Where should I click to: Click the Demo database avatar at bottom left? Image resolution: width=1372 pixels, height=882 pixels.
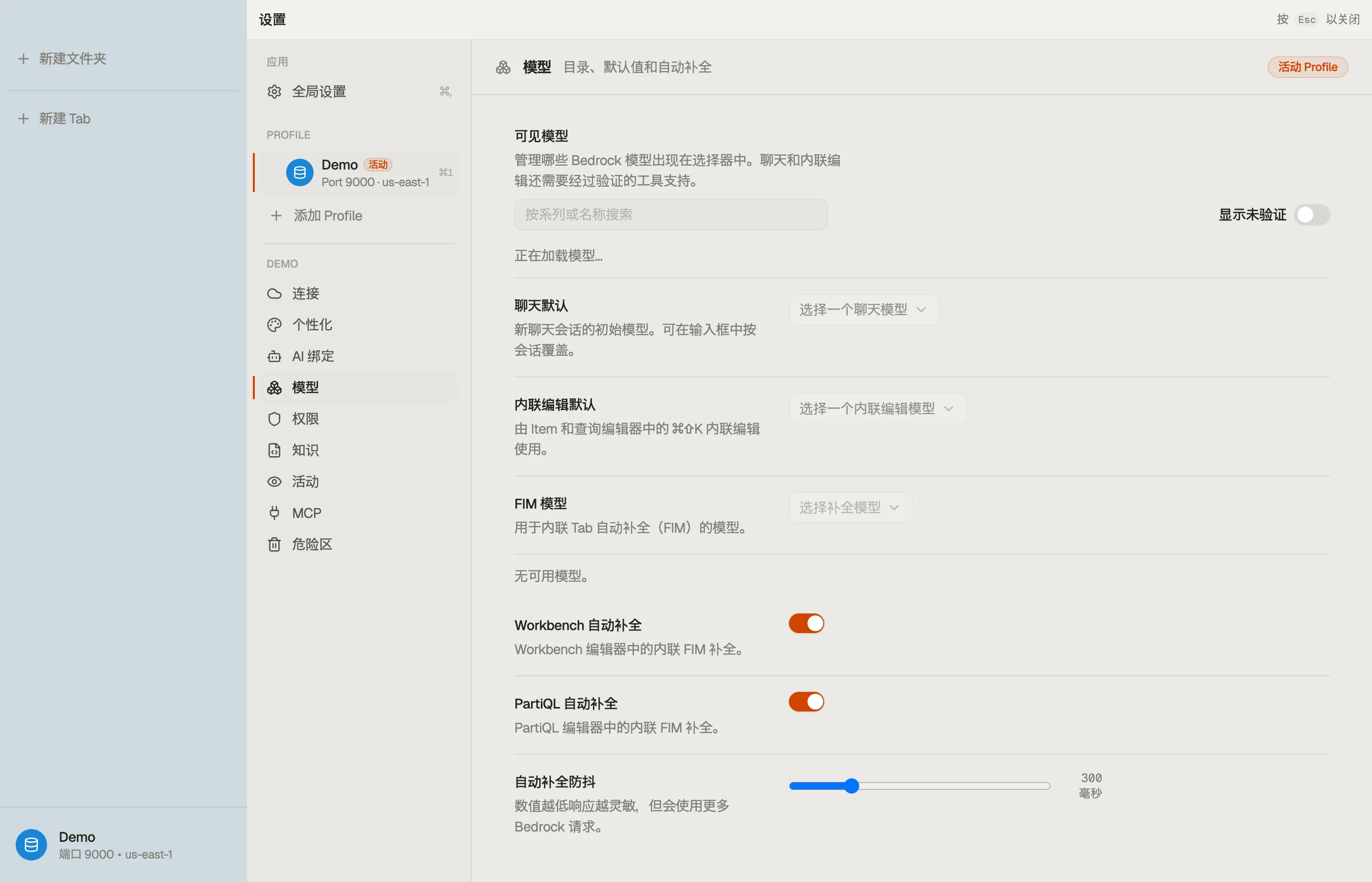tap(31, 845)
